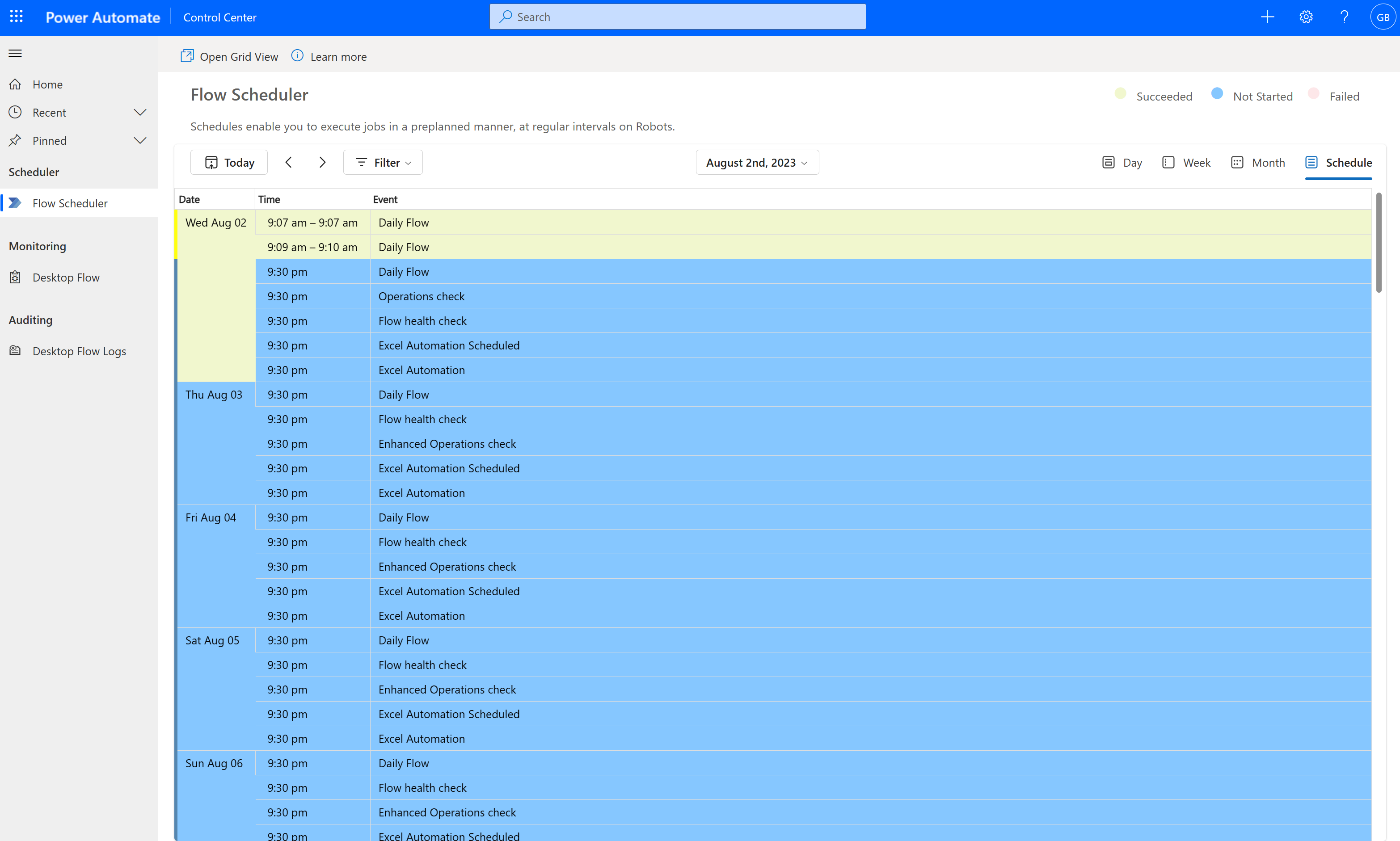Screen dimensions: 1400x841
Task: Click the Home navigation icon
Action: [15, 84]
